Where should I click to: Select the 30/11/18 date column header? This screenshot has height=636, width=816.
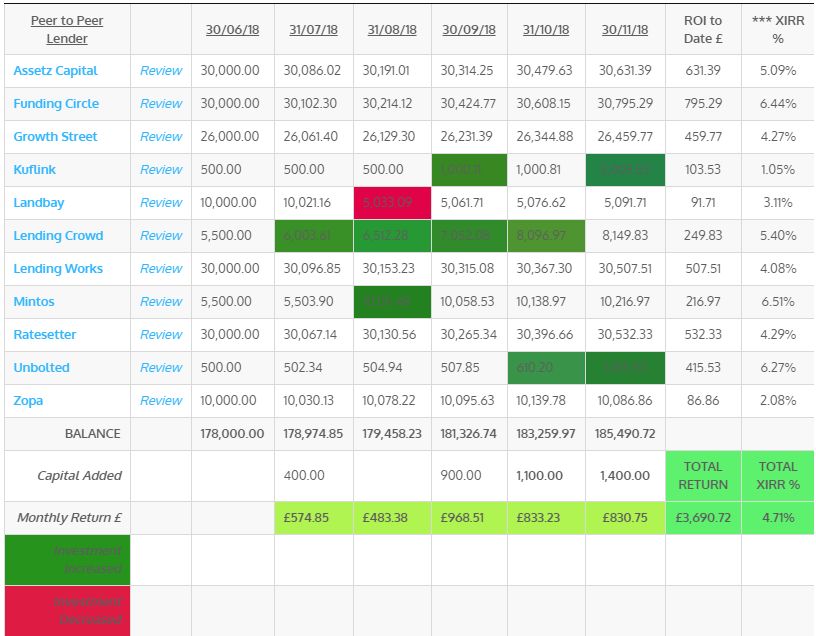pyautogui.click(x=625, y=30)
